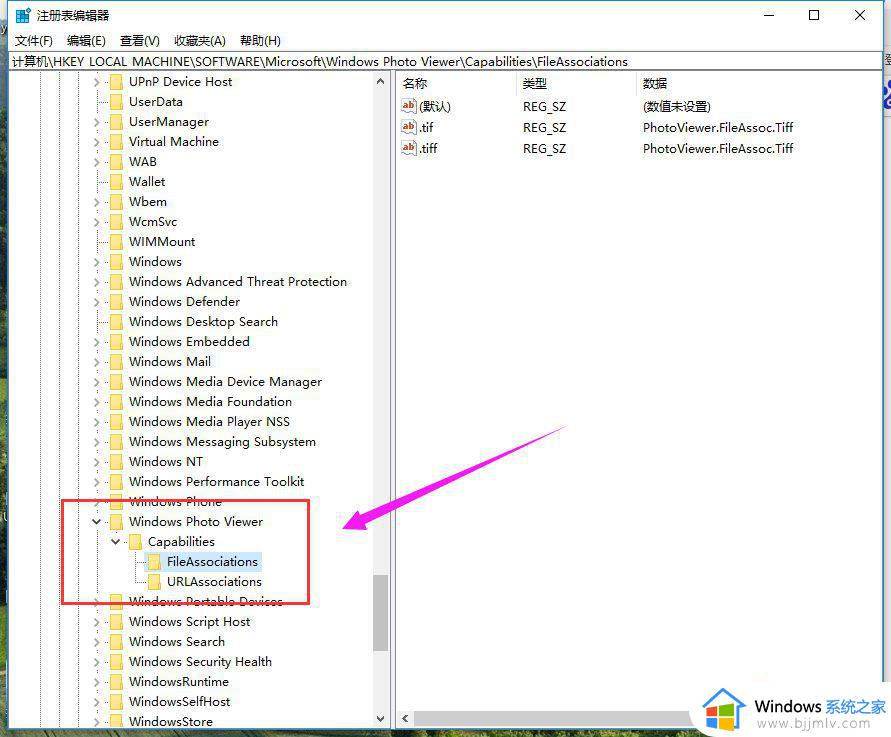Viewport: 891px width, 737px height.
Task: Click Windows Media Player NSS folder icon
Action: pos(116,422)
